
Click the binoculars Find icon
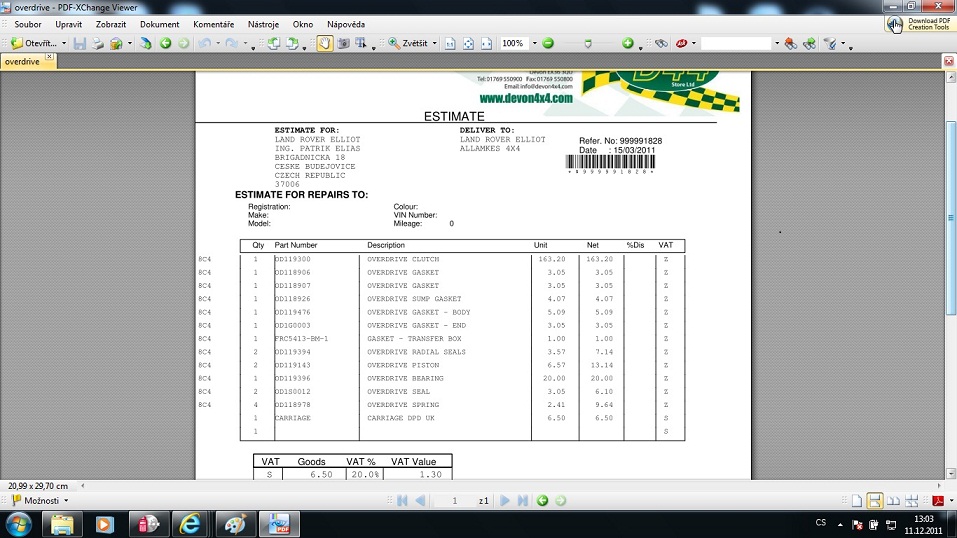[661, 44]
